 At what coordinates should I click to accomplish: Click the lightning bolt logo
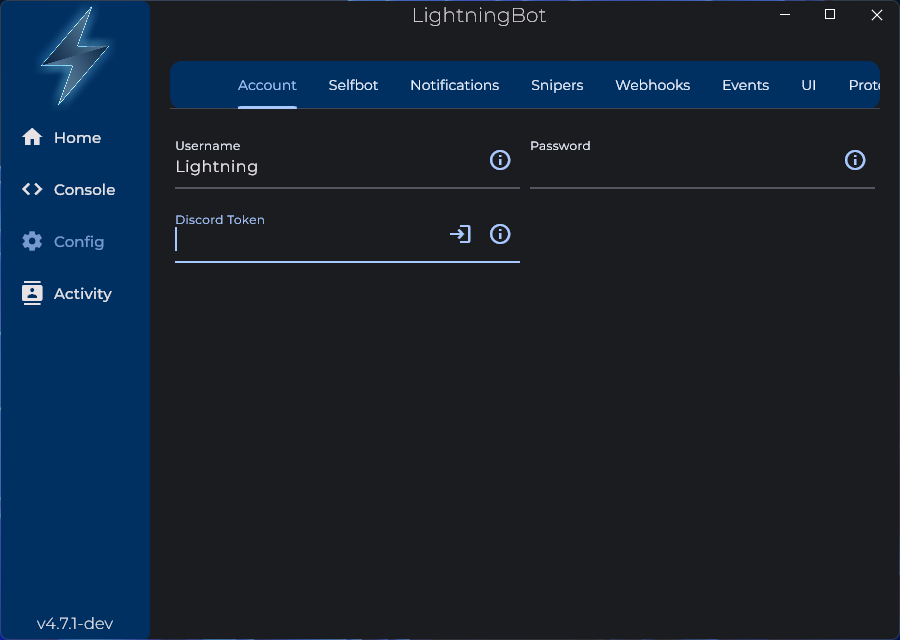coord(74,57)
